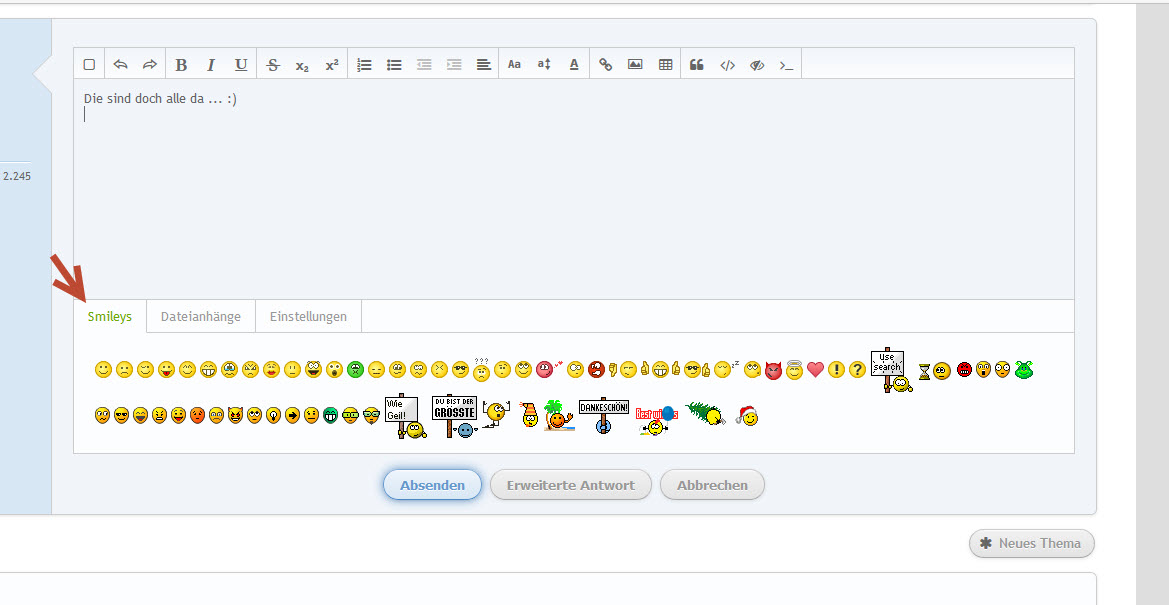The image size is (1169, 605).
Task: Click the strikethrough toolbar icon
Action: (273, 65)
